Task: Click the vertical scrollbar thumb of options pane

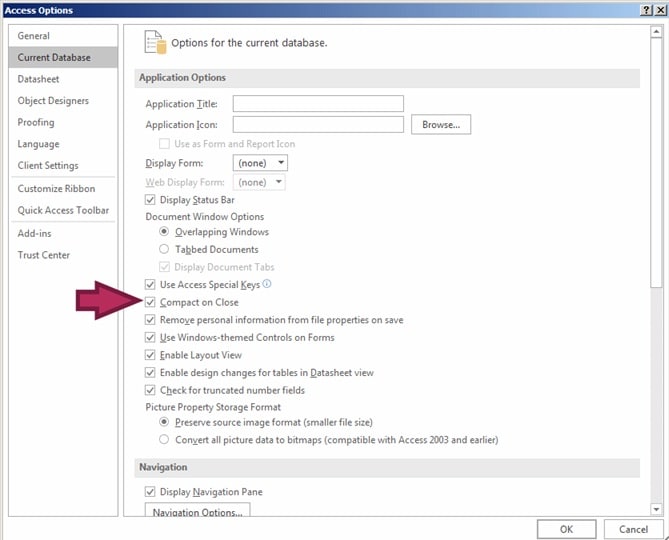Action: 656,163
